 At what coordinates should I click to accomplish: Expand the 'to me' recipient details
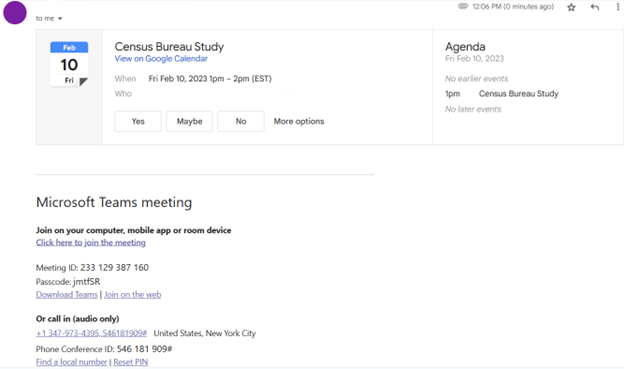(x=60, y=18)
